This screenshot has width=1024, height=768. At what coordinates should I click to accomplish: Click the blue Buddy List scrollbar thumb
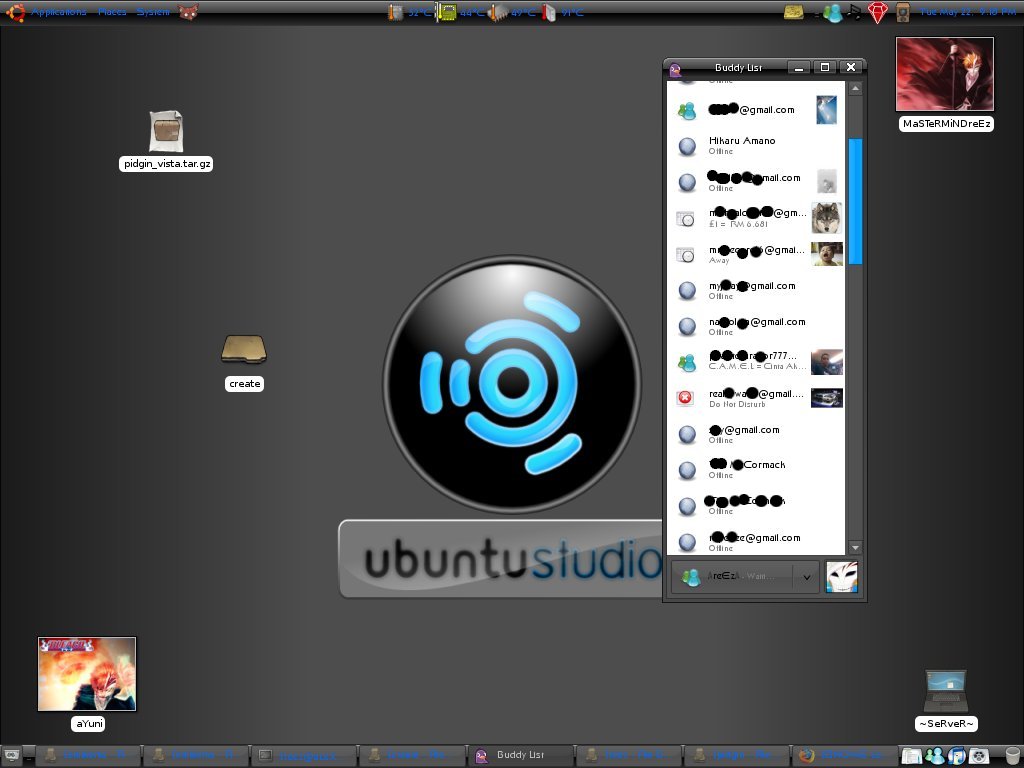[x=855, y=201]
